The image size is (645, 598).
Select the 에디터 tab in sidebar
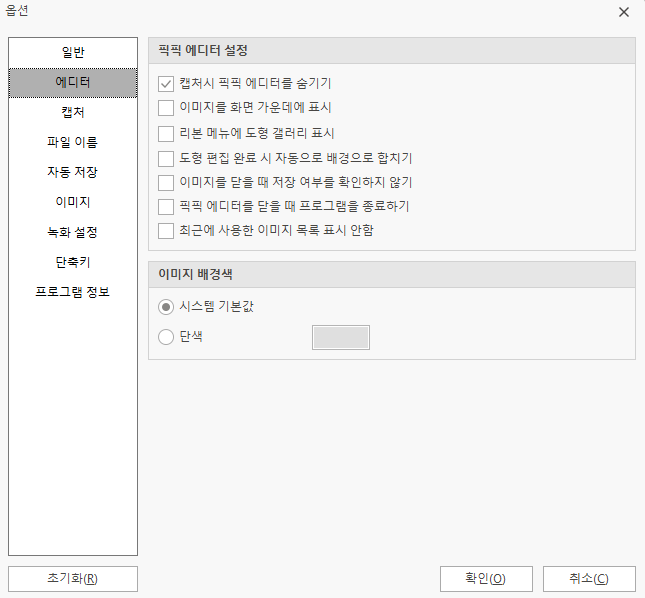[73, 83]
